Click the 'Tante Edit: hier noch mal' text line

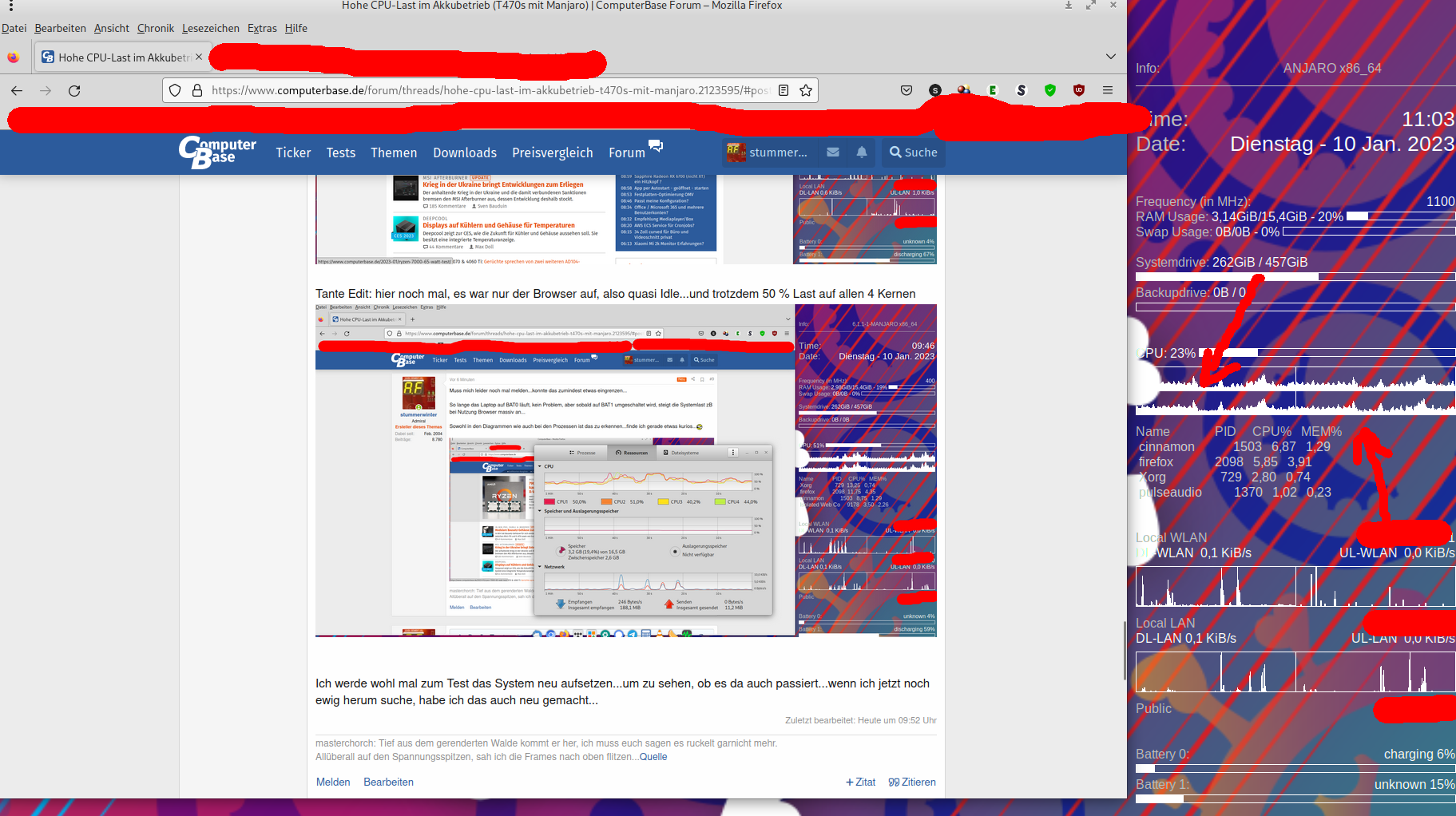tap(615, 293)
